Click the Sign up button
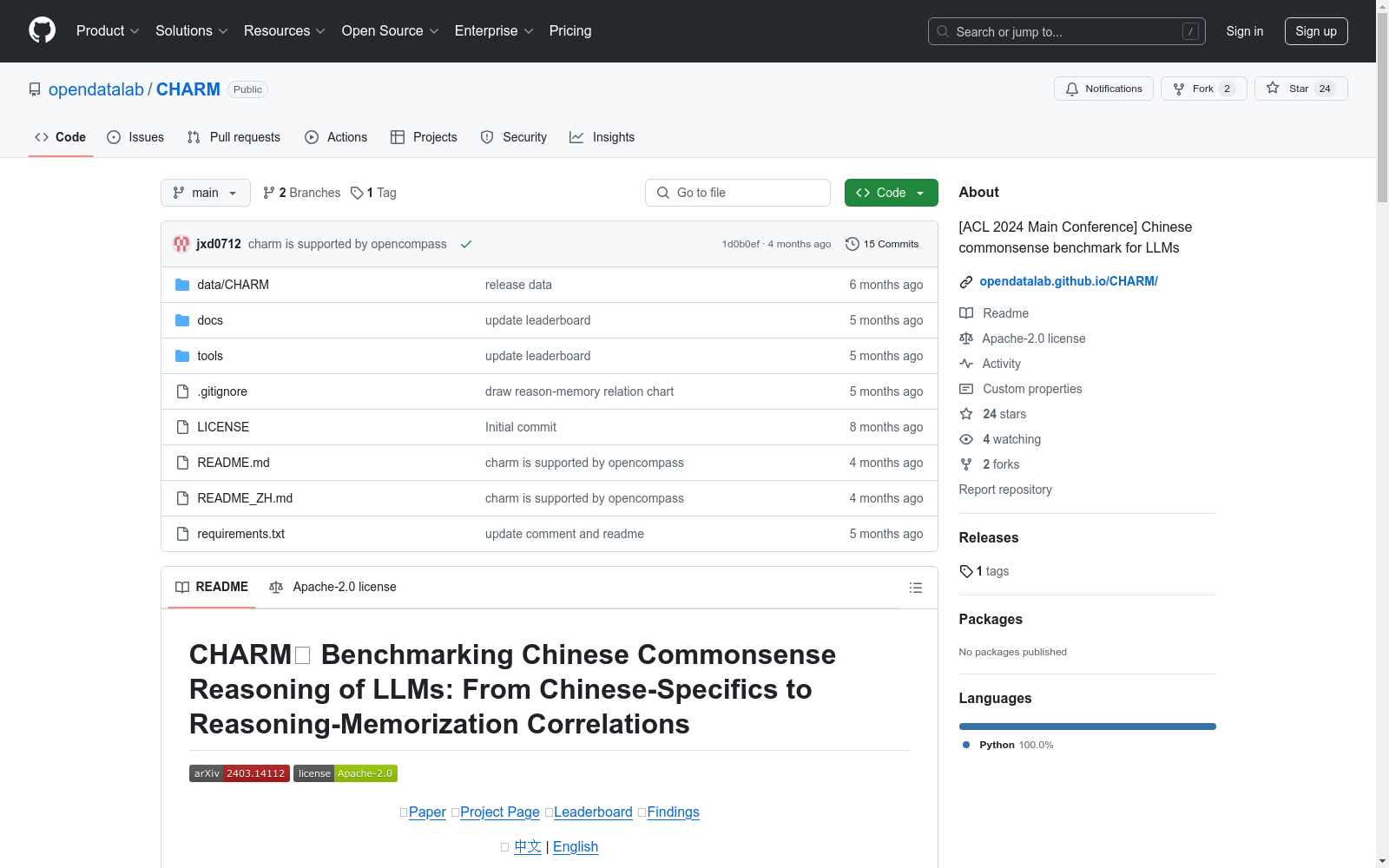The width and height of the screenshot is (1389, 868). [x=1316, y=31]
